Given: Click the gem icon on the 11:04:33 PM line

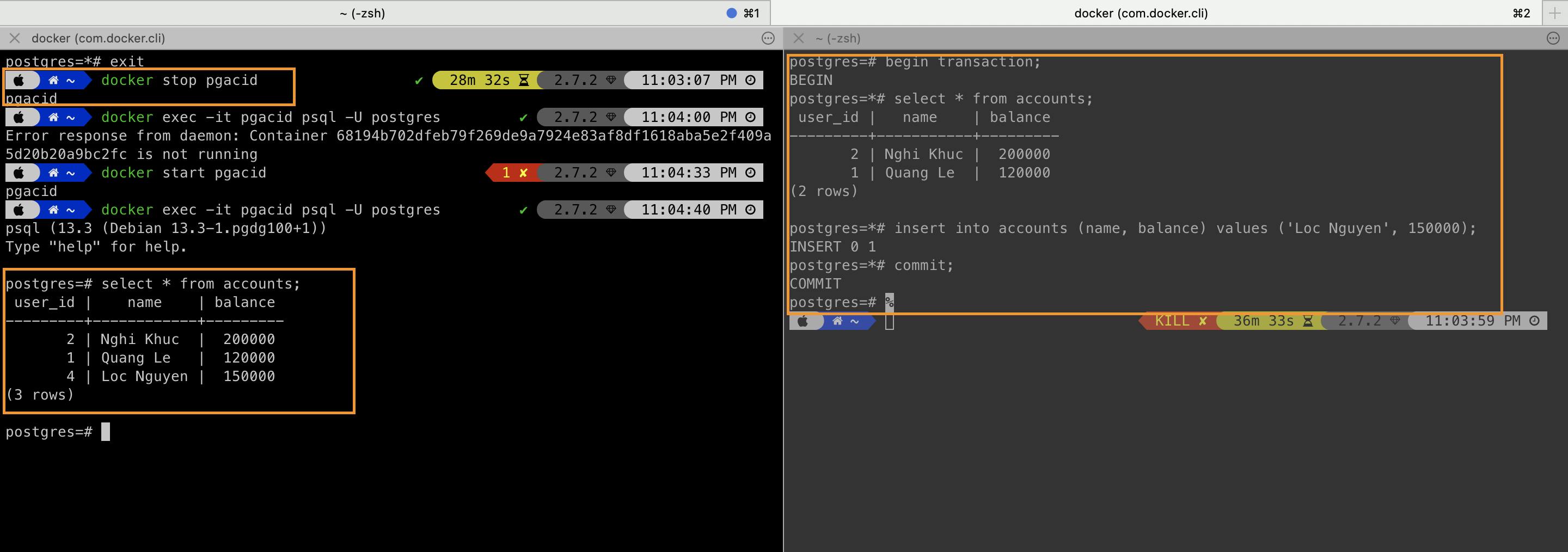Looking at the screenshot, I should 611,173.
